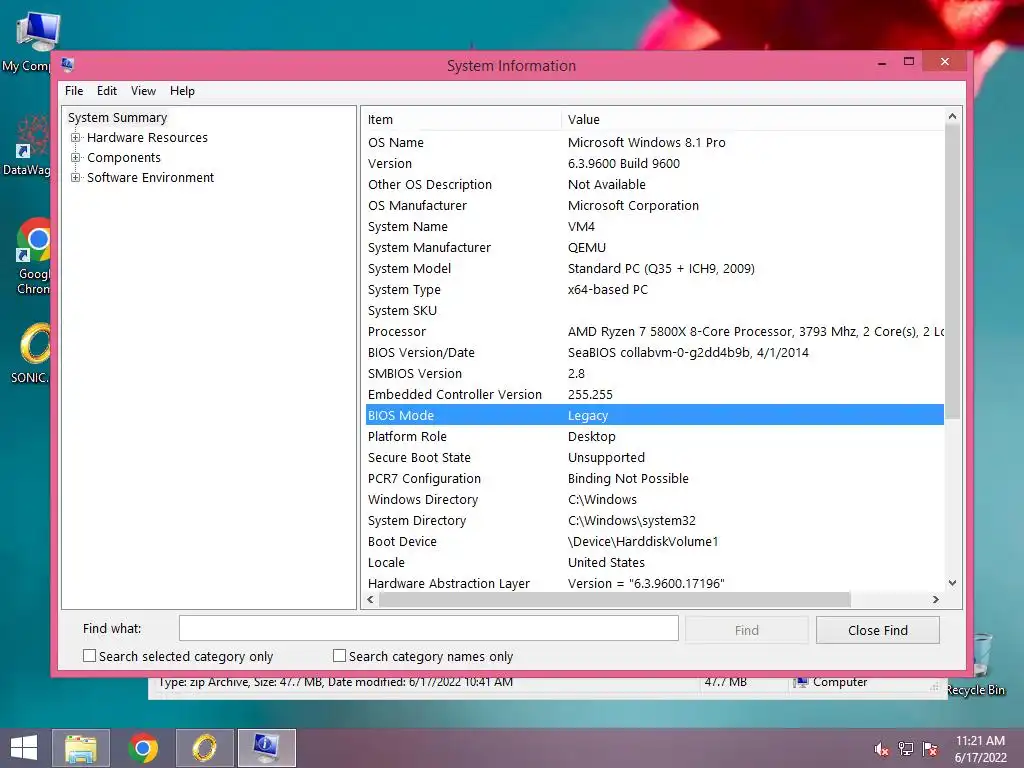Click the horizontal scrollbar thumb
Screen dimensions: 1024x768
click(x=614, y=600)
